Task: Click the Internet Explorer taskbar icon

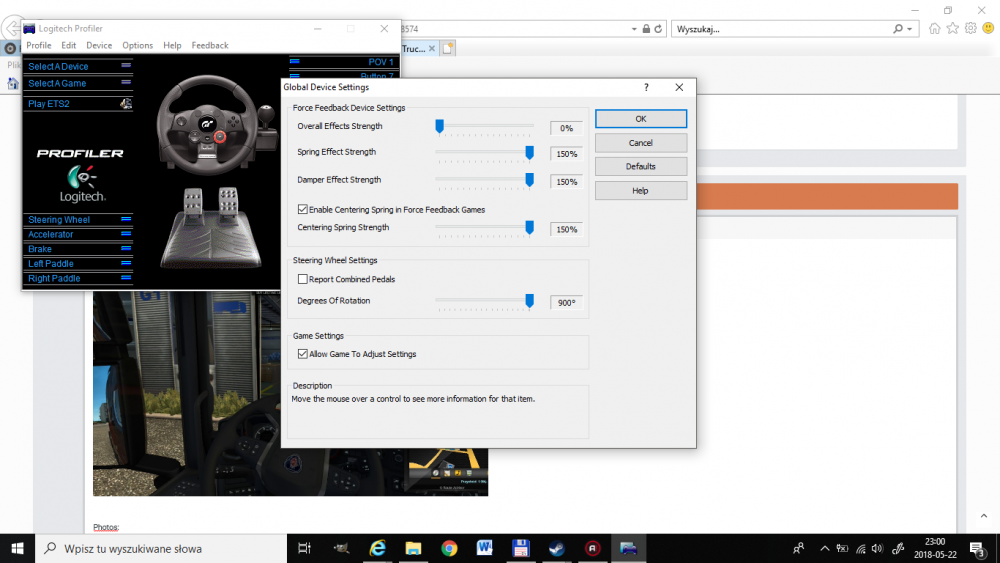Action: coord(377,548)
